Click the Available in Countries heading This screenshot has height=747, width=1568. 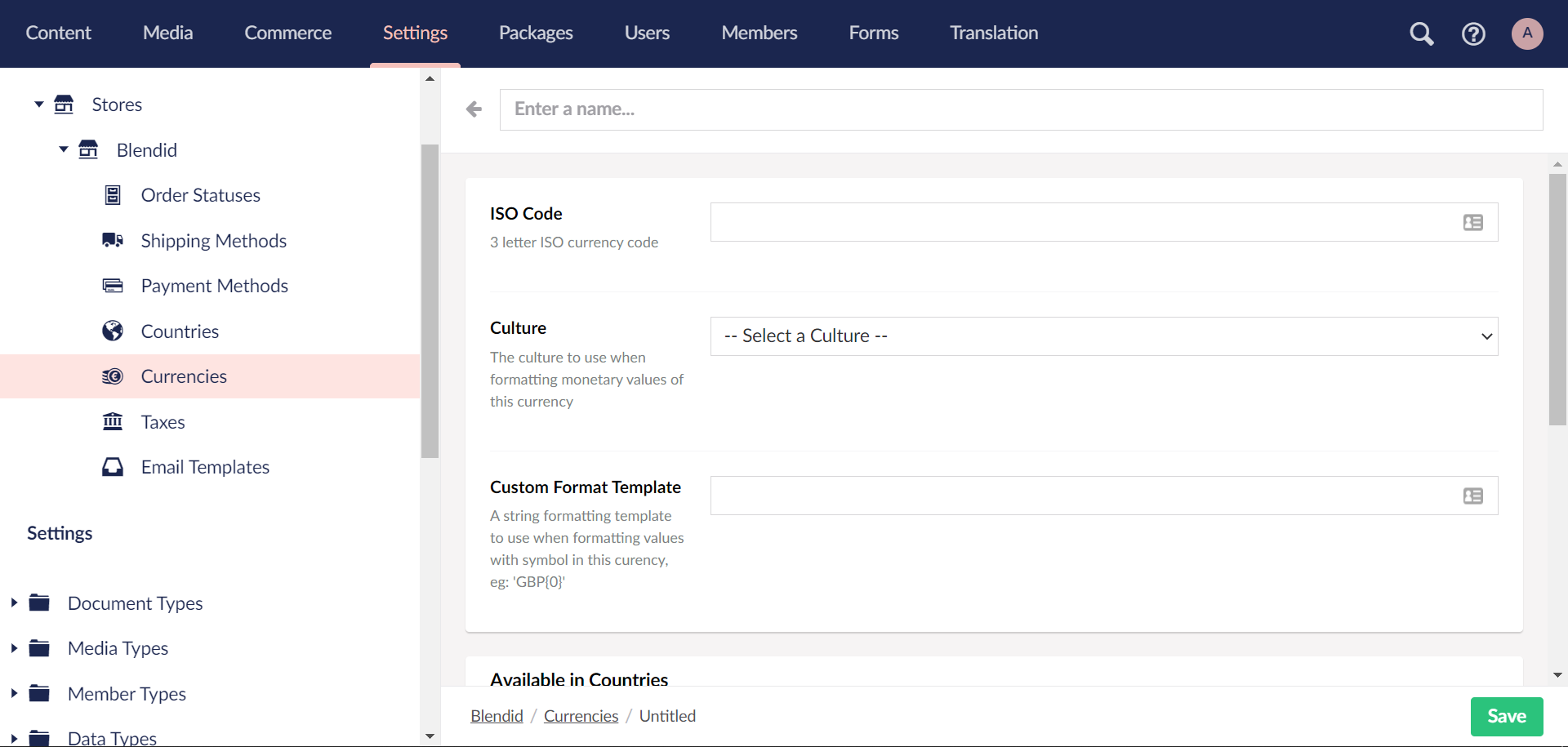point(579,679)
